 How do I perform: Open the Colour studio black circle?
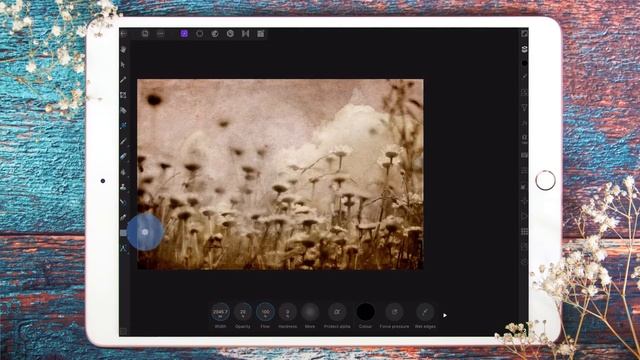pyautogui.click(x=524, y=63)
